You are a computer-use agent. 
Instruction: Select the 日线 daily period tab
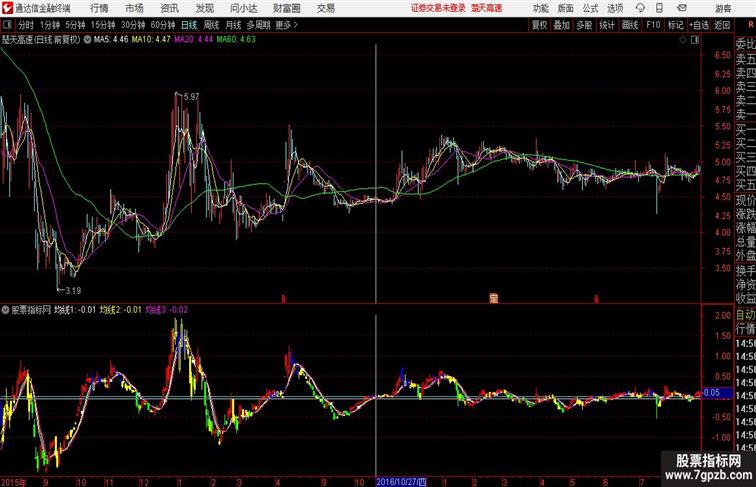tap(189, 25)
